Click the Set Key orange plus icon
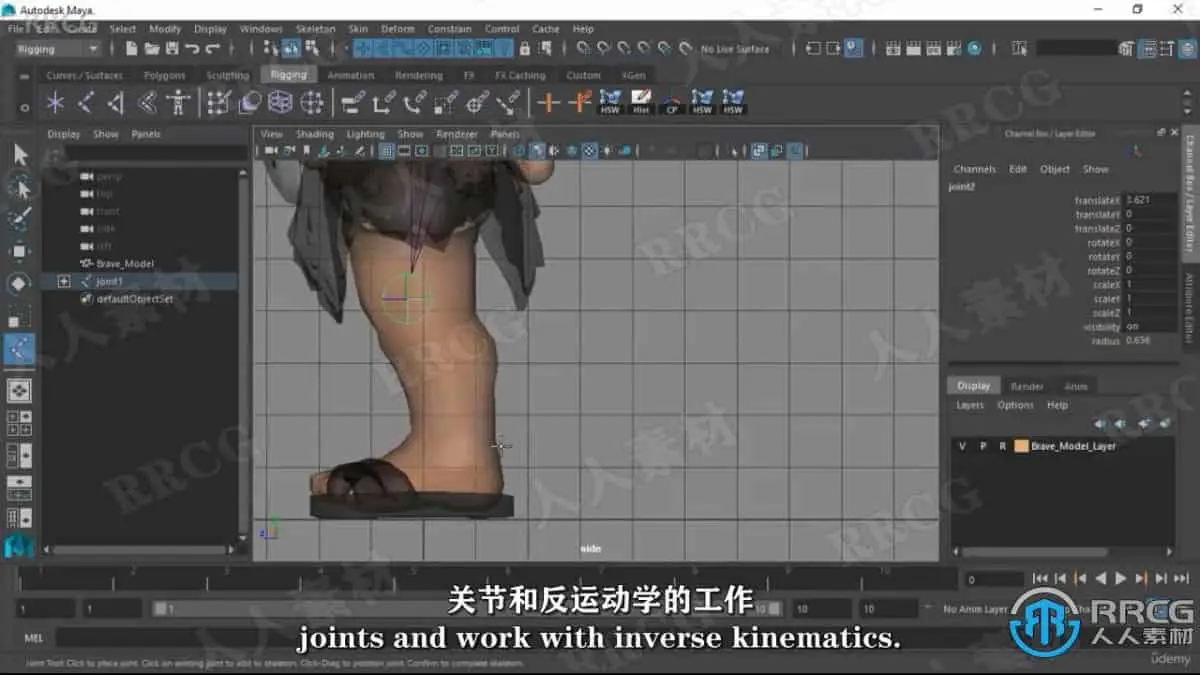1200x675 pixels. click(x=548, y=102)
